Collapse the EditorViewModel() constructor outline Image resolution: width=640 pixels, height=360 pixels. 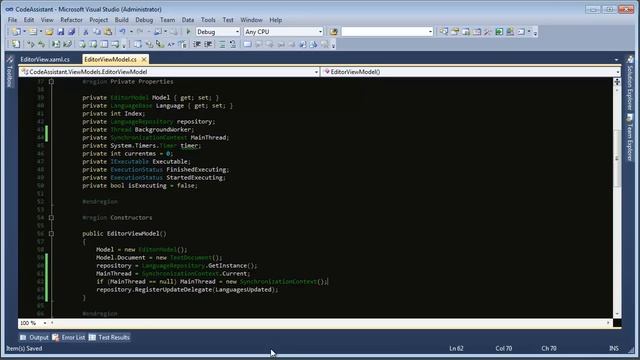click(51, 233)
